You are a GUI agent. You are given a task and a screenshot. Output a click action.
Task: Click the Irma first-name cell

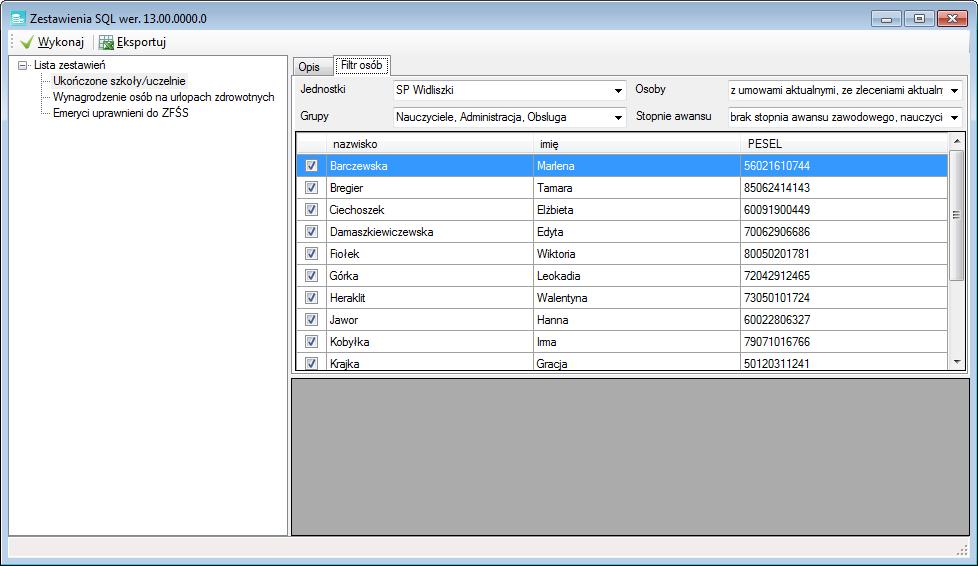637,342
